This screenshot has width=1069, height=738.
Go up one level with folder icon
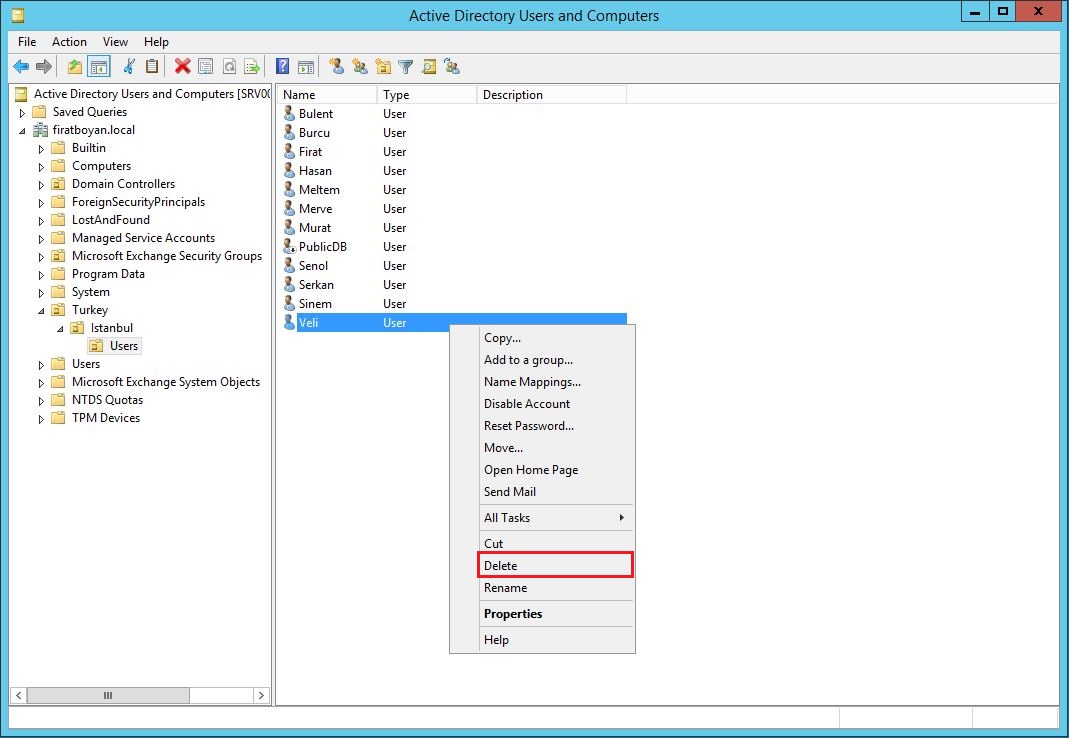[x=74, y=67]
